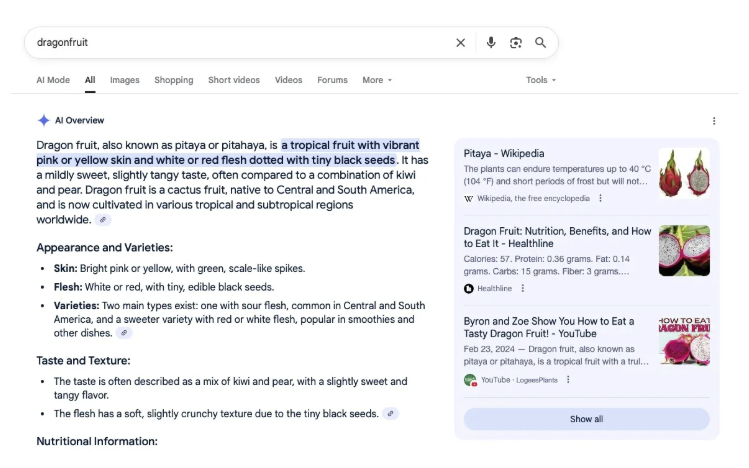This screenshot has width=749, height=468.
Task: Switch to the Images tab
Action: point(125,80)
